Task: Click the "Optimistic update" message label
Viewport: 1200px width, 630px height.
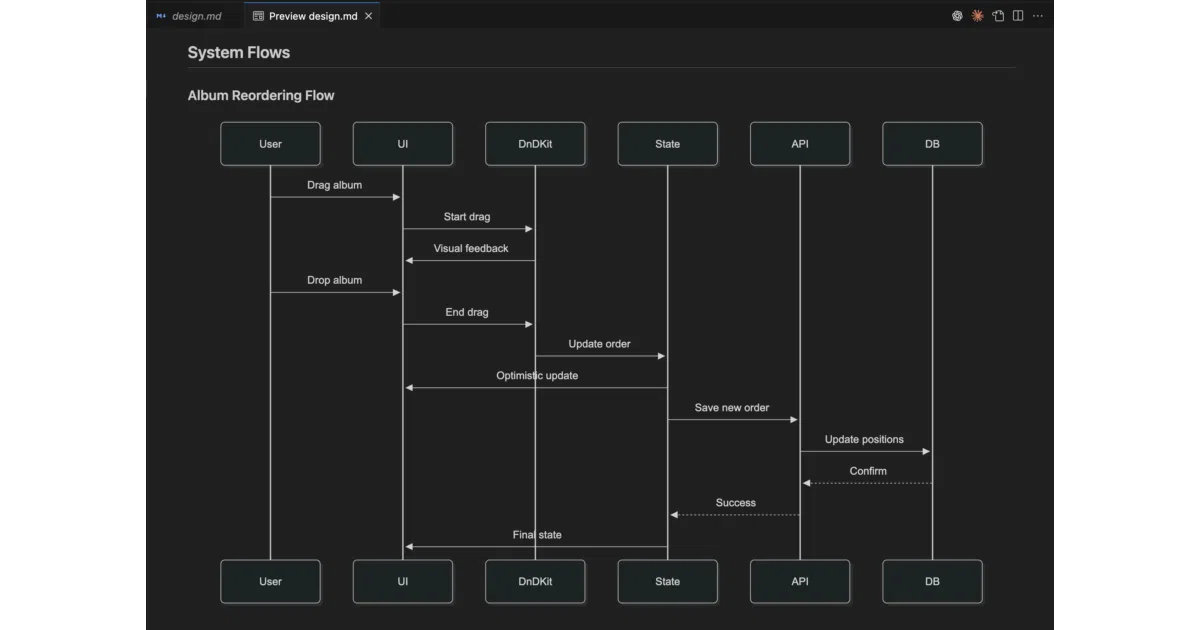Action: point(537,376)
